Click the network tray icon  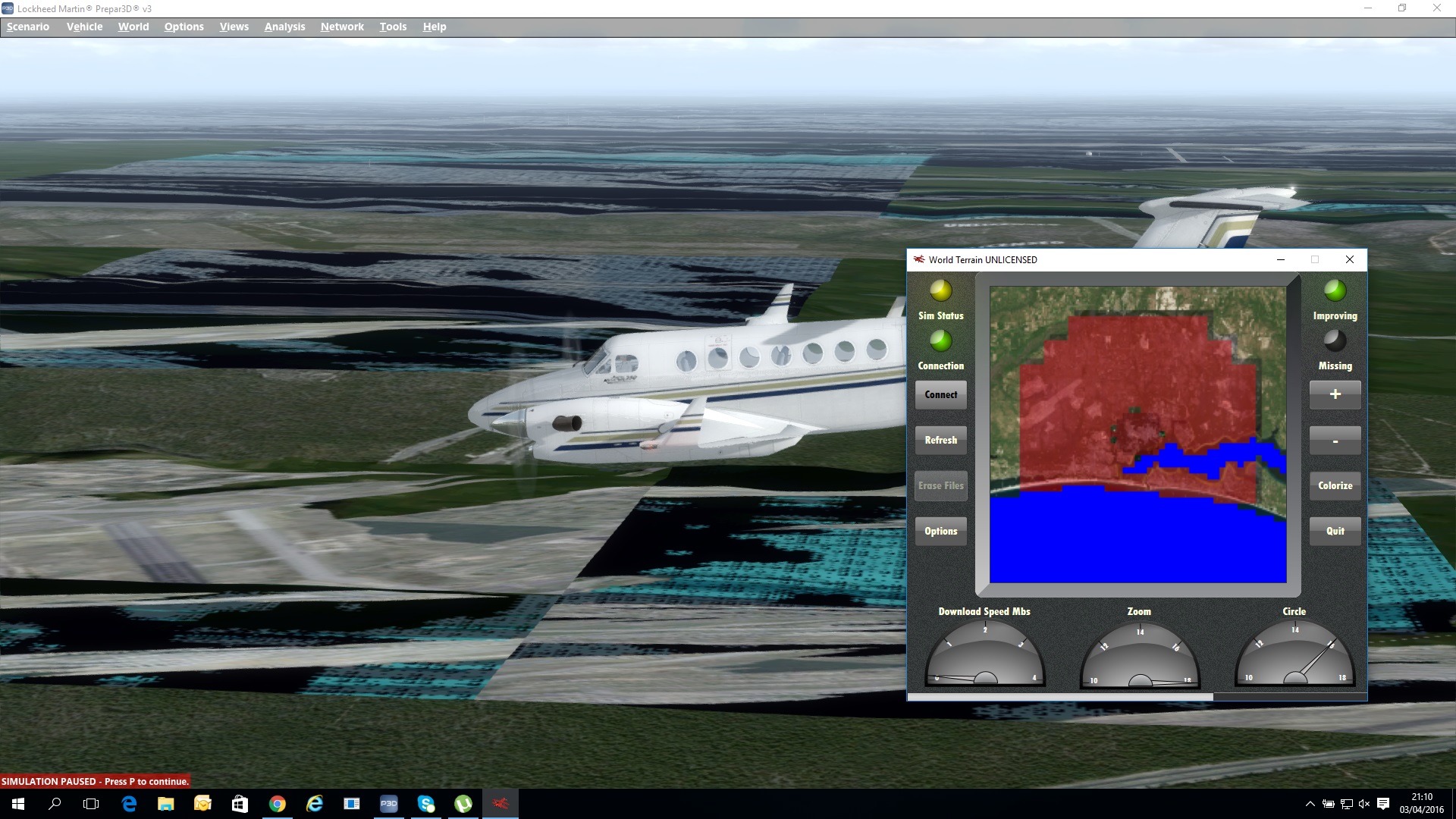point(1347,804)
